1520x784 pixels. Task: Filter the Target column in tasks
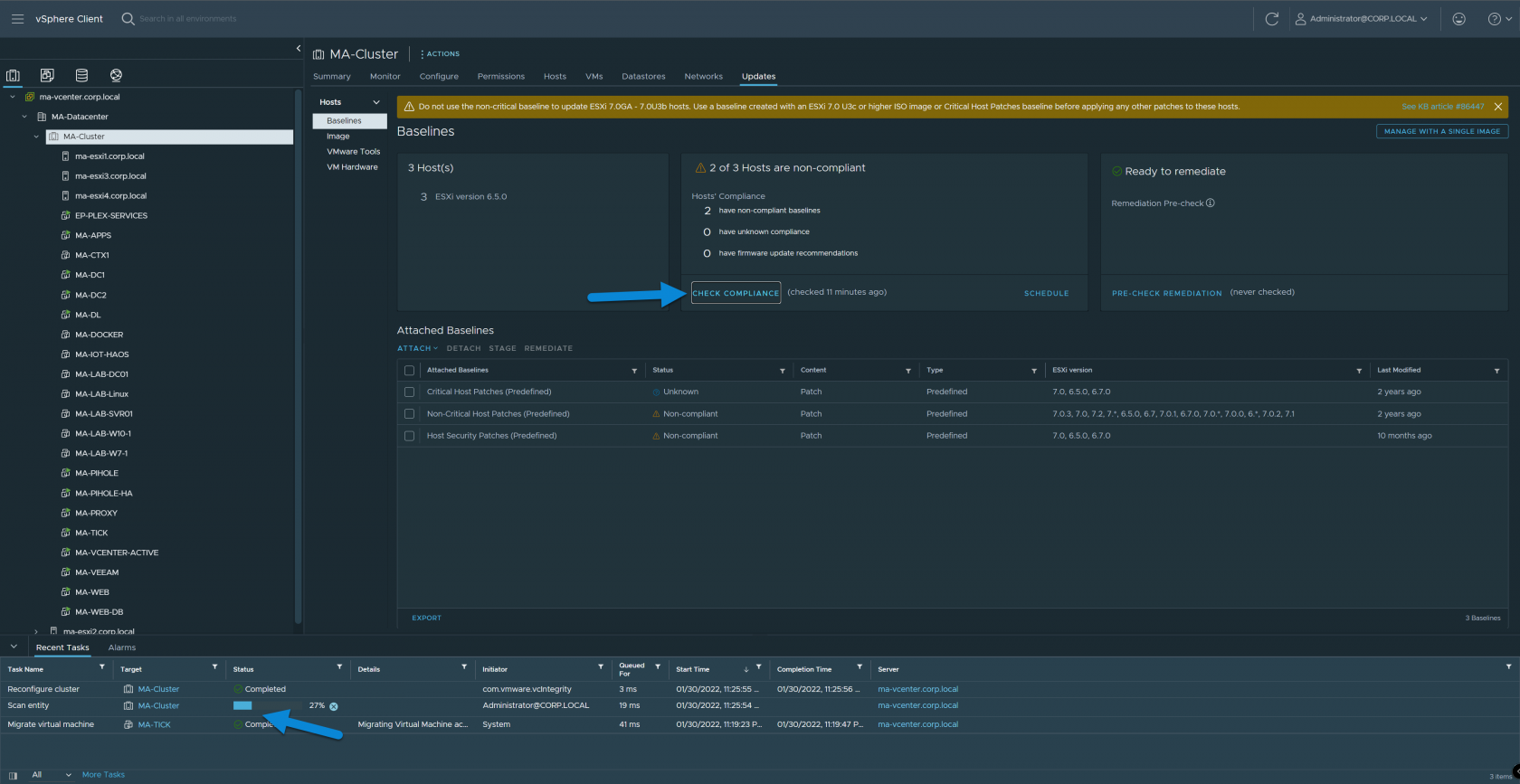215,667
